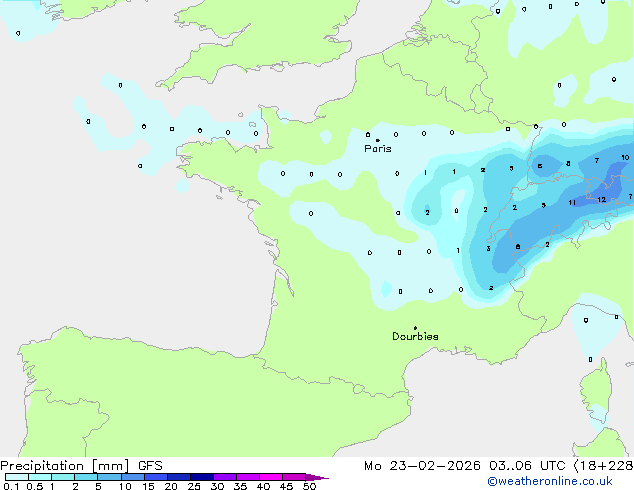Click the legend label '35'
634x490 pixels.
pyautogui.click(x=240, y=486)
